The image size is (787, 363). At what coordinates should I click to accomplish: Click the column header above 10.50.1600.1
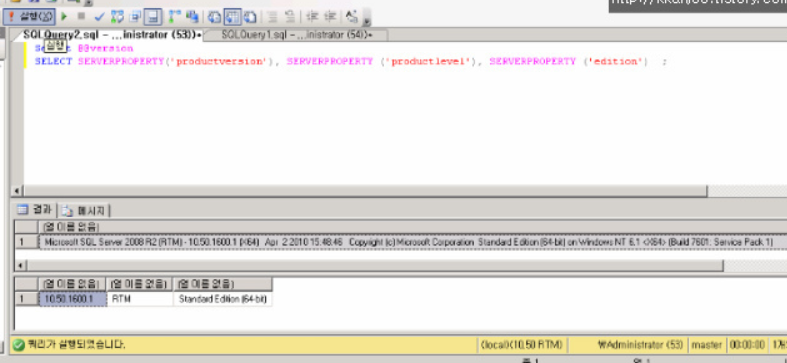click(73, 284)
